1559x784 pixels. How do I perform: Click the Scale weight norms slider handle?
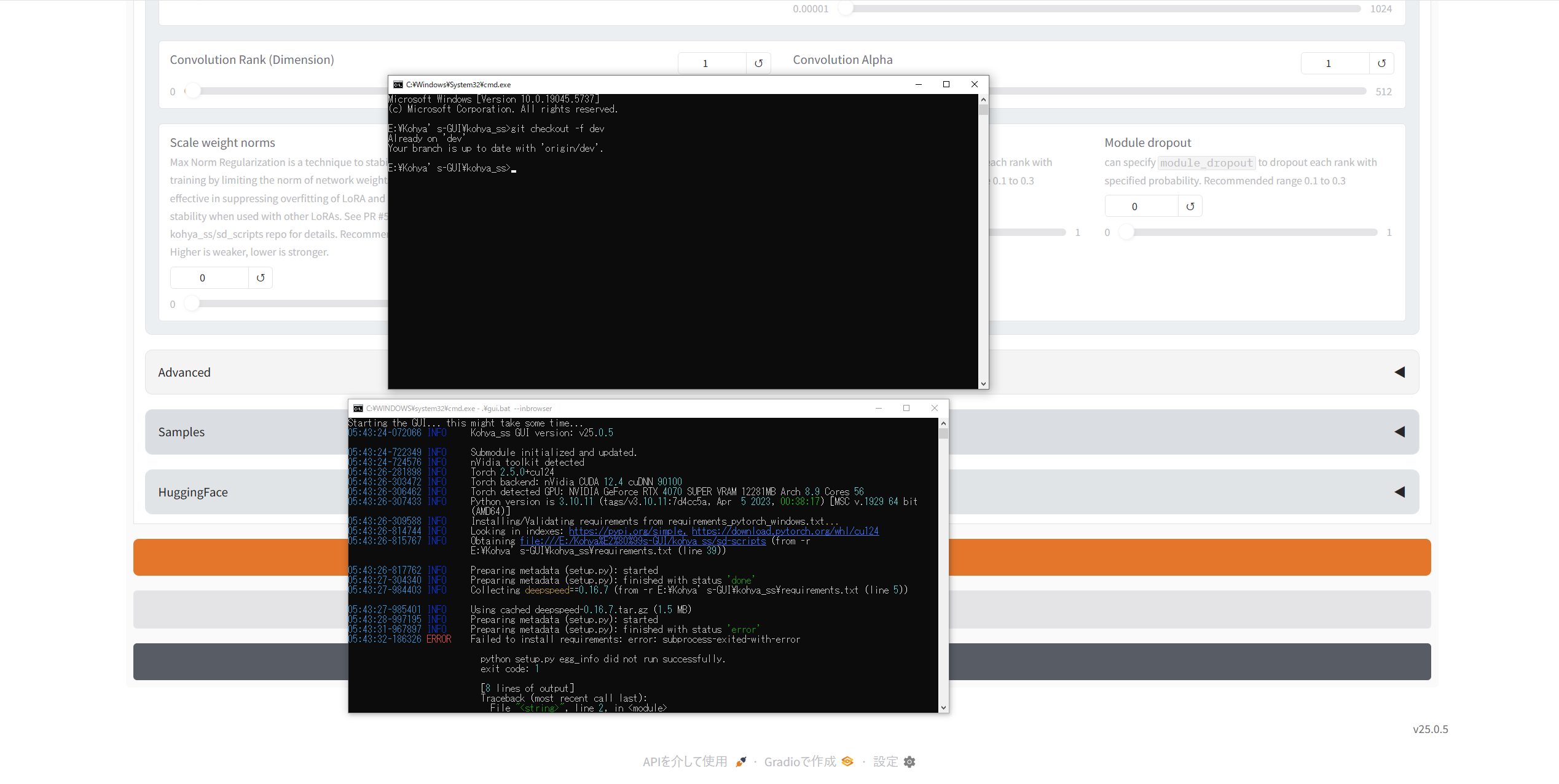(192, 304)
